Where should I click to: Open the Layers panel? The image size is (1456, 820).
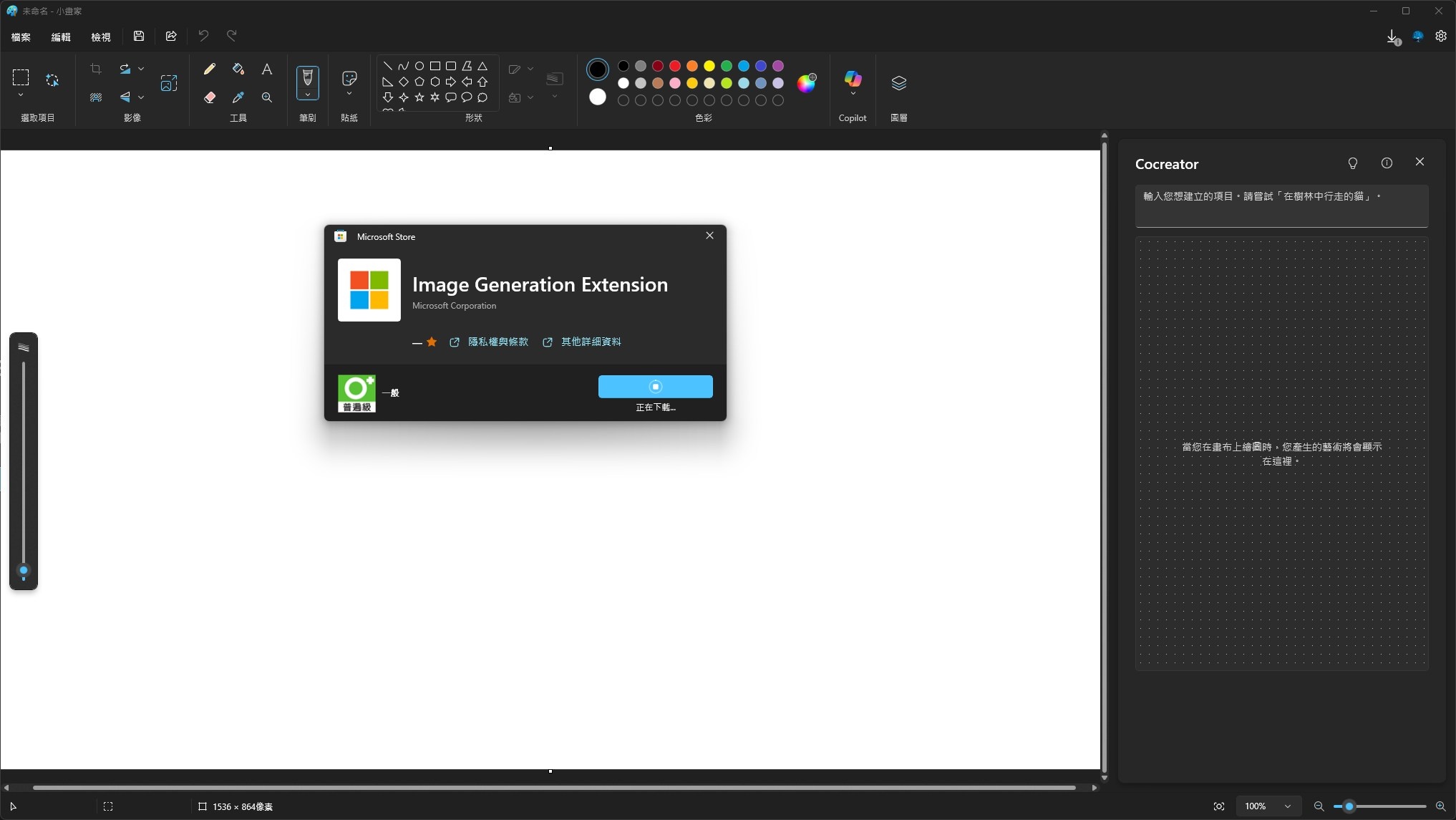coord(898,83)
